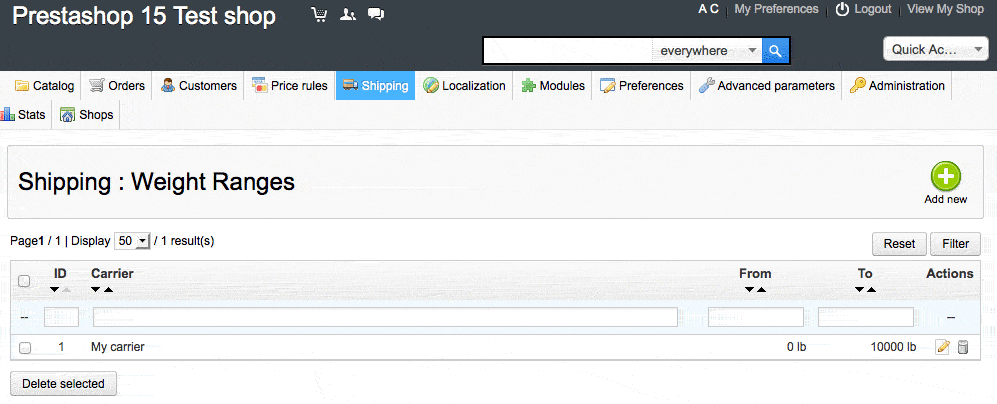Click the Carrier filter input field
Image resolution: width=997 pixels, height=404 pixels.
(385, 317)
